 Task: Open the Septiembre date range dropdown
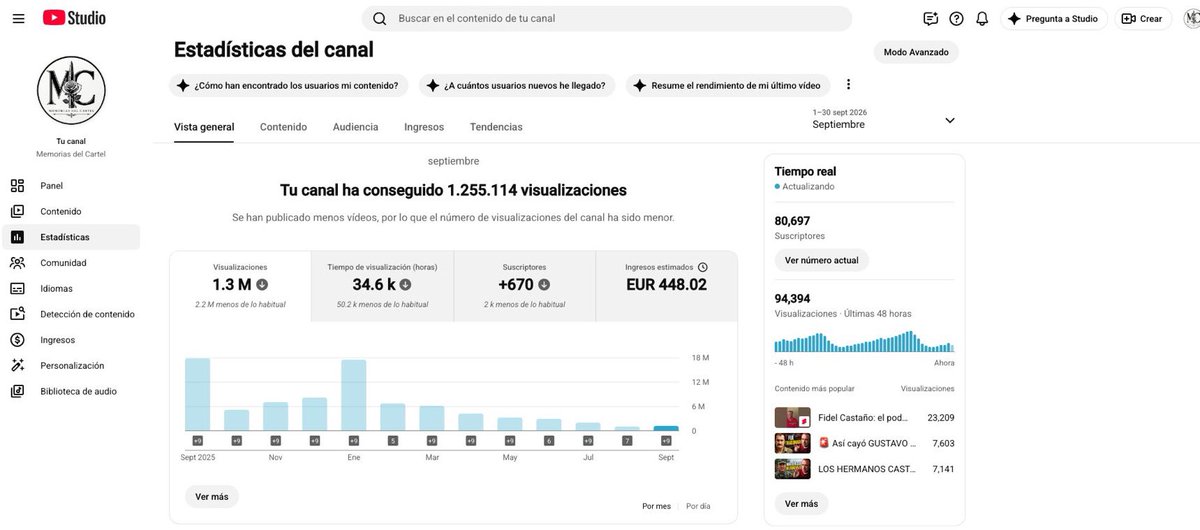tap(885, 119)
